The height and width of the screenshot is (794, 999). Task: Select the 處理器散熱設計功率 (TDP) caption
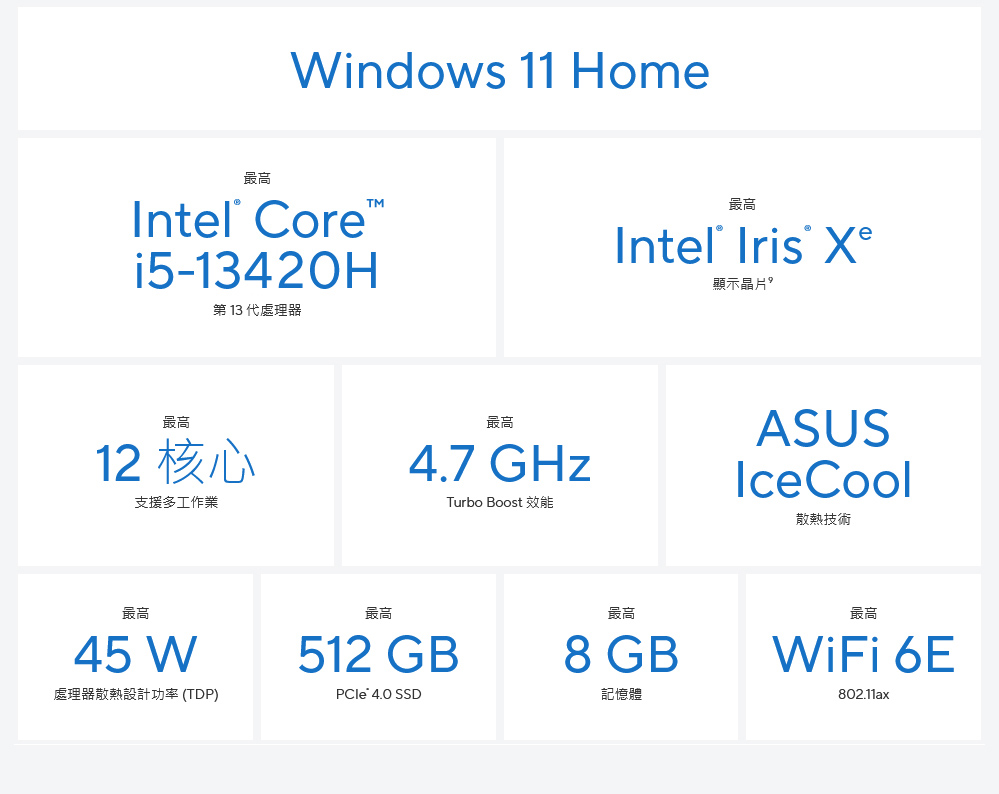[136, 694]
